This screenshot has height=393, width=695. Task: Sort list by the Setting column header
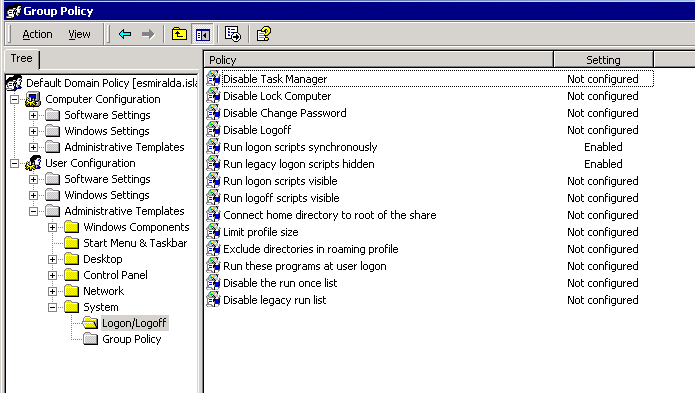coord(603,59)
